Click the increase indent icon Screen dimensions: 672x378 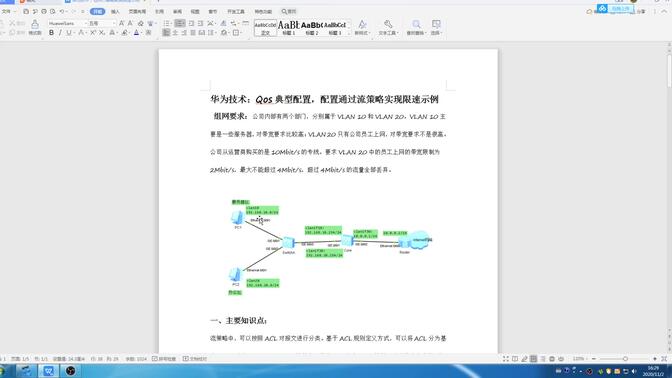click(x=200, y=23)
